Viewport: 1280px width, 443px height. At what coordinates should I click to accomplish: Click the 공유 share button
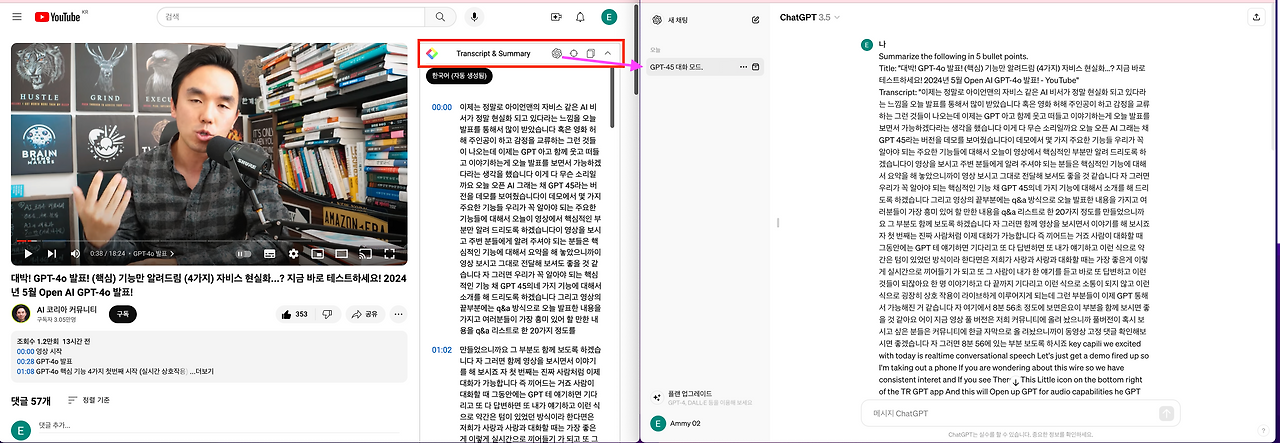point(364,313)
